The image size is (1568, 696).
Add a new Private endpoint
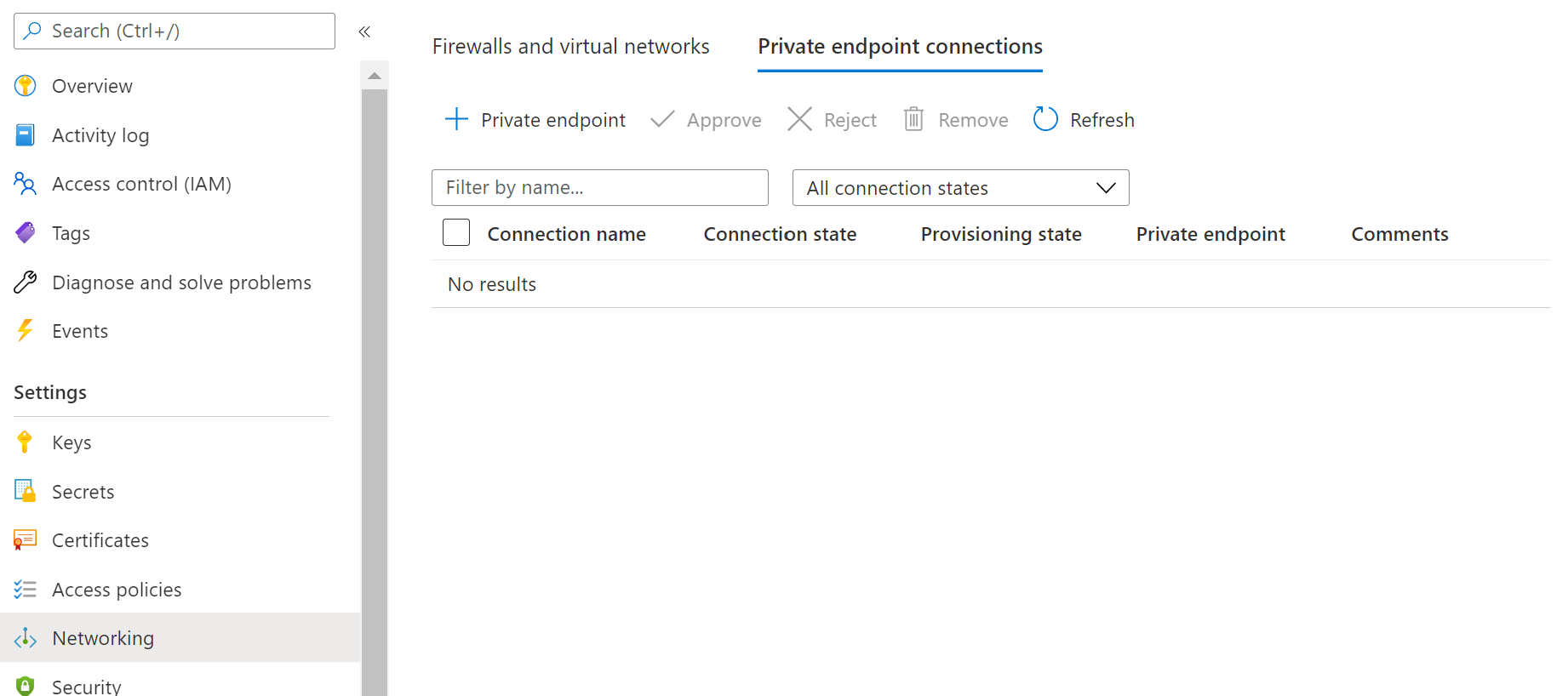(535, 119)
